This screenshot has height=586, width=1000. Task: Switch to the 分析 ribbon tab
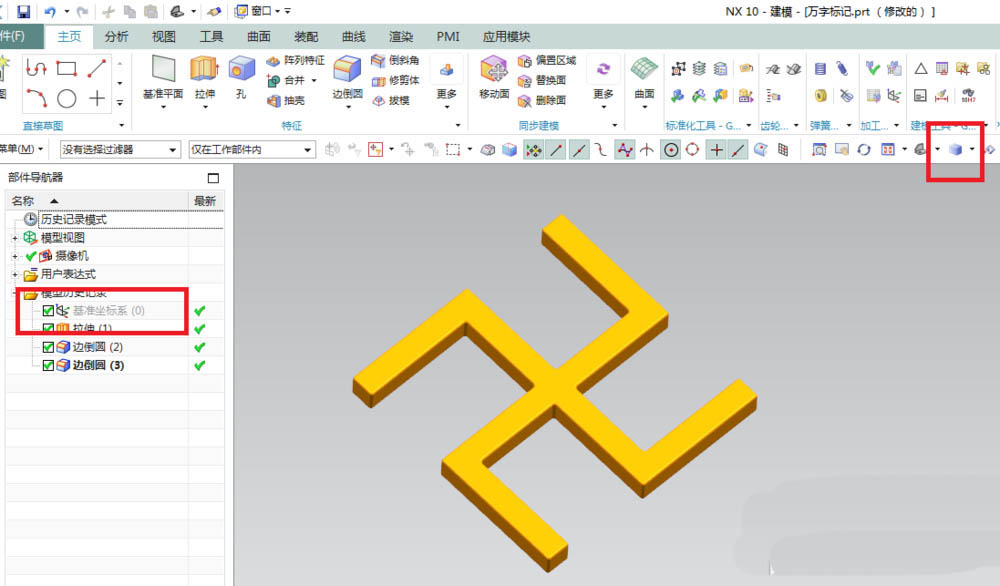(116, 37)
